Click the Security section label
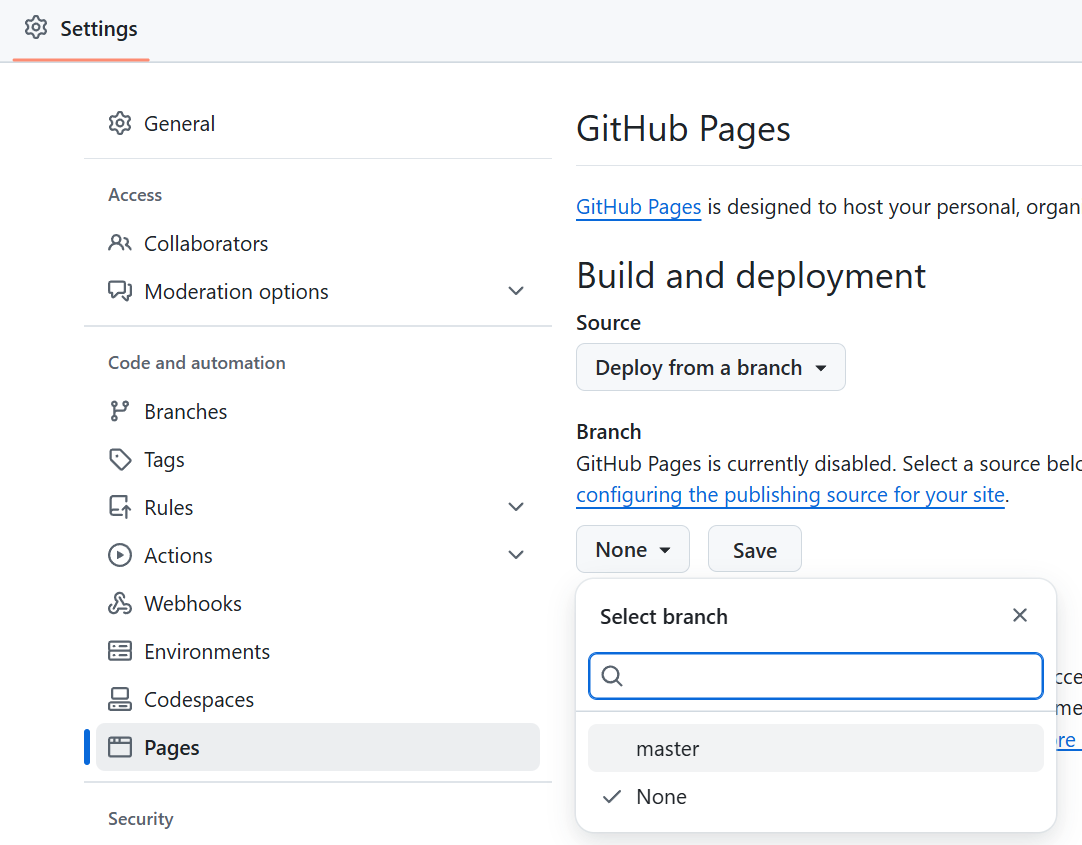Screen dimensions: 1082x845 click(141, 819)
